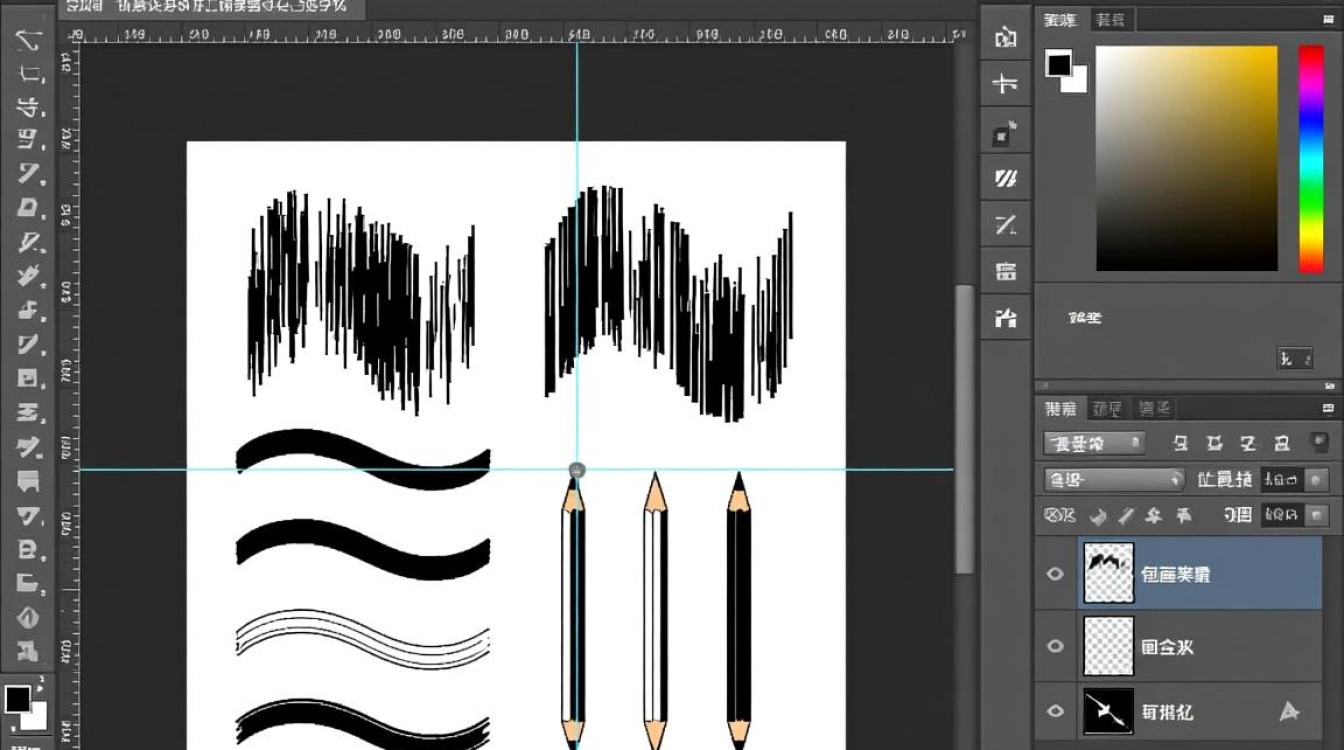Switch to the first tab of the layers panel group

point(1061,408)
